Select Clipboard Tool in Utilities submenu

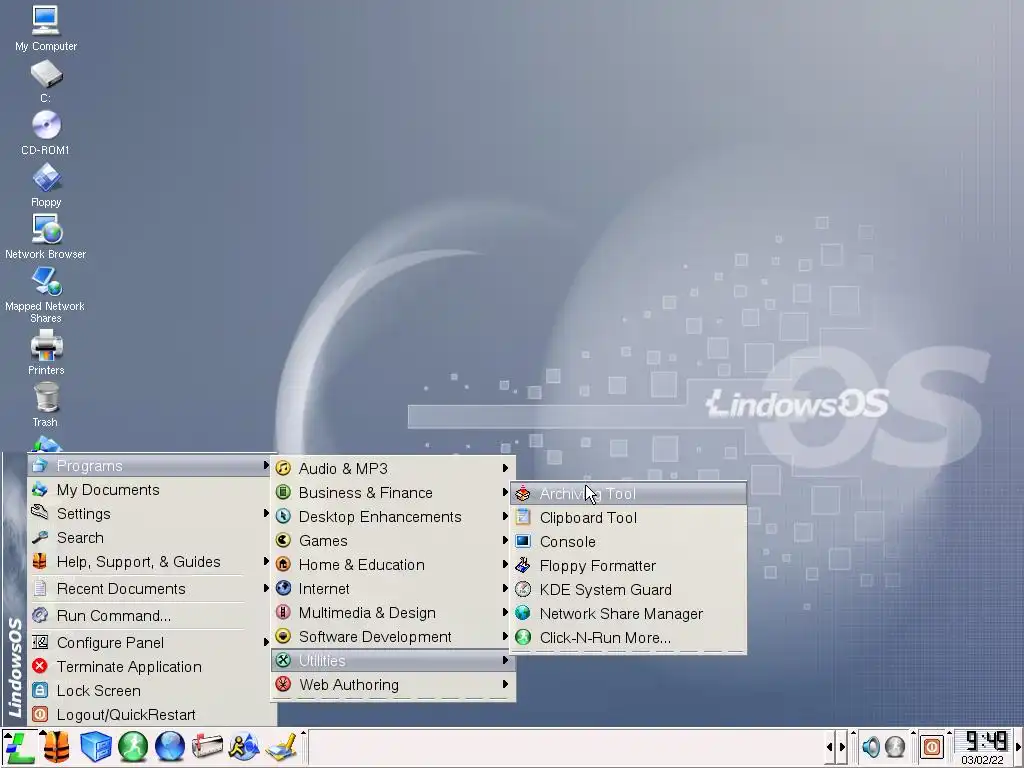(628, 518)
